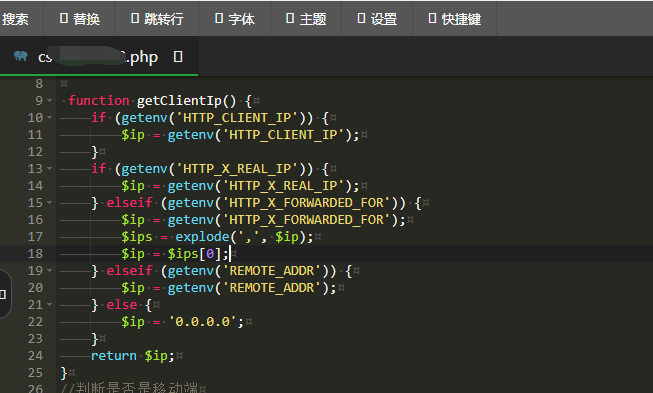Open the 跳转行 go-to-line tool
This screenshot has width=653, height=393.
tap(157, 19)
